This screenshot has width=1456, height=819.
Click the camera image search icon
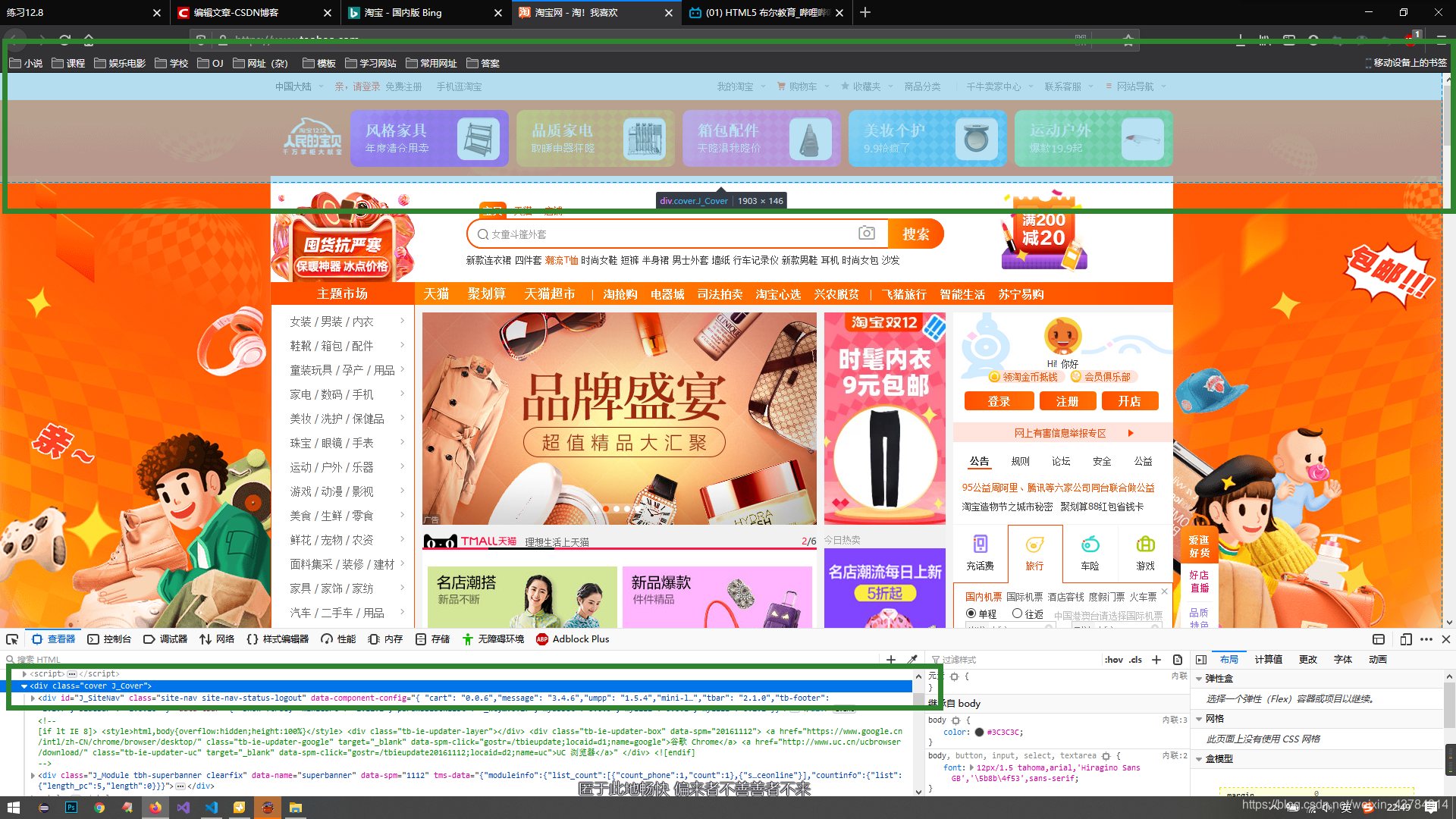(x=866, y=234)
